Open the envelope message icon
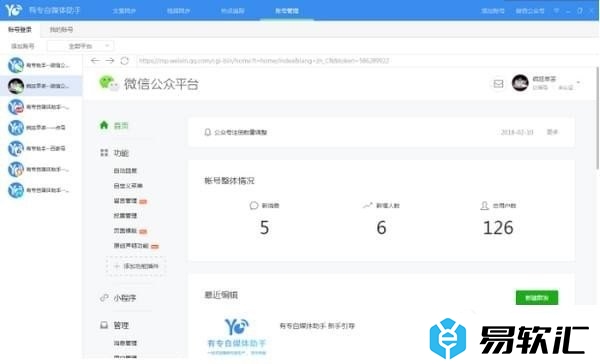 point(498,83)
